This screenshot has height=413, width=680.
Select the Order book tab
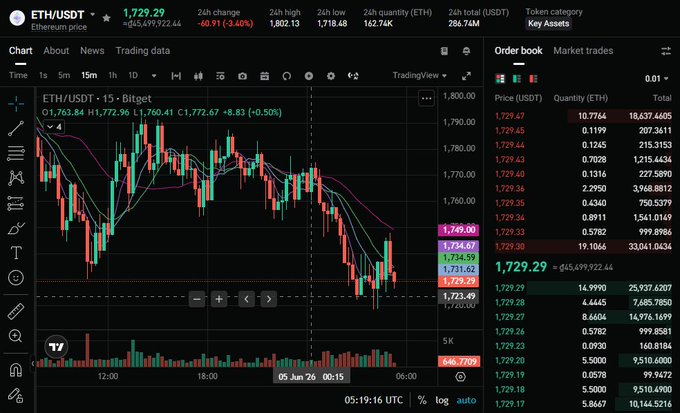(518, 50)
